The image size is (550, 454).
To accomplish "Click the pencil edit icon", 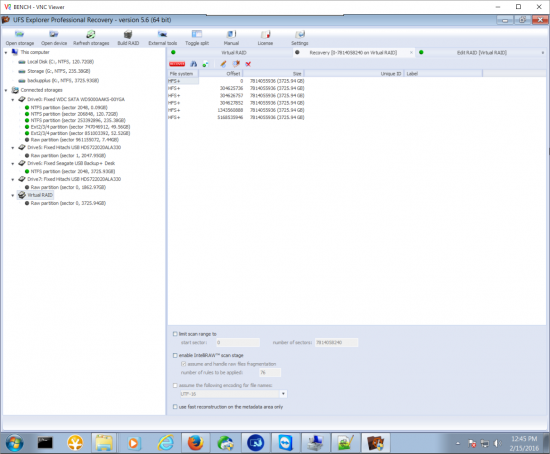I will (x=223, y=64).
